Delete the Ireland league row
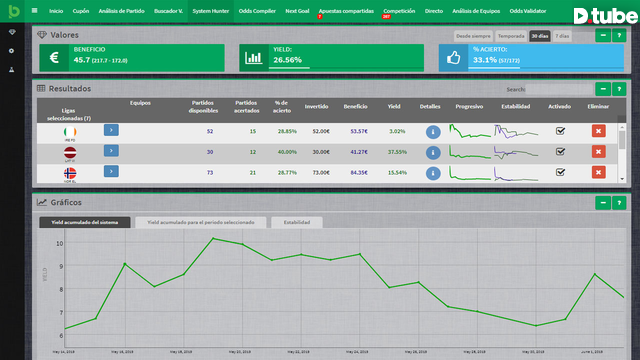This screenshot has height=360, width=640. pyautogui.click(x=598, y=131)
